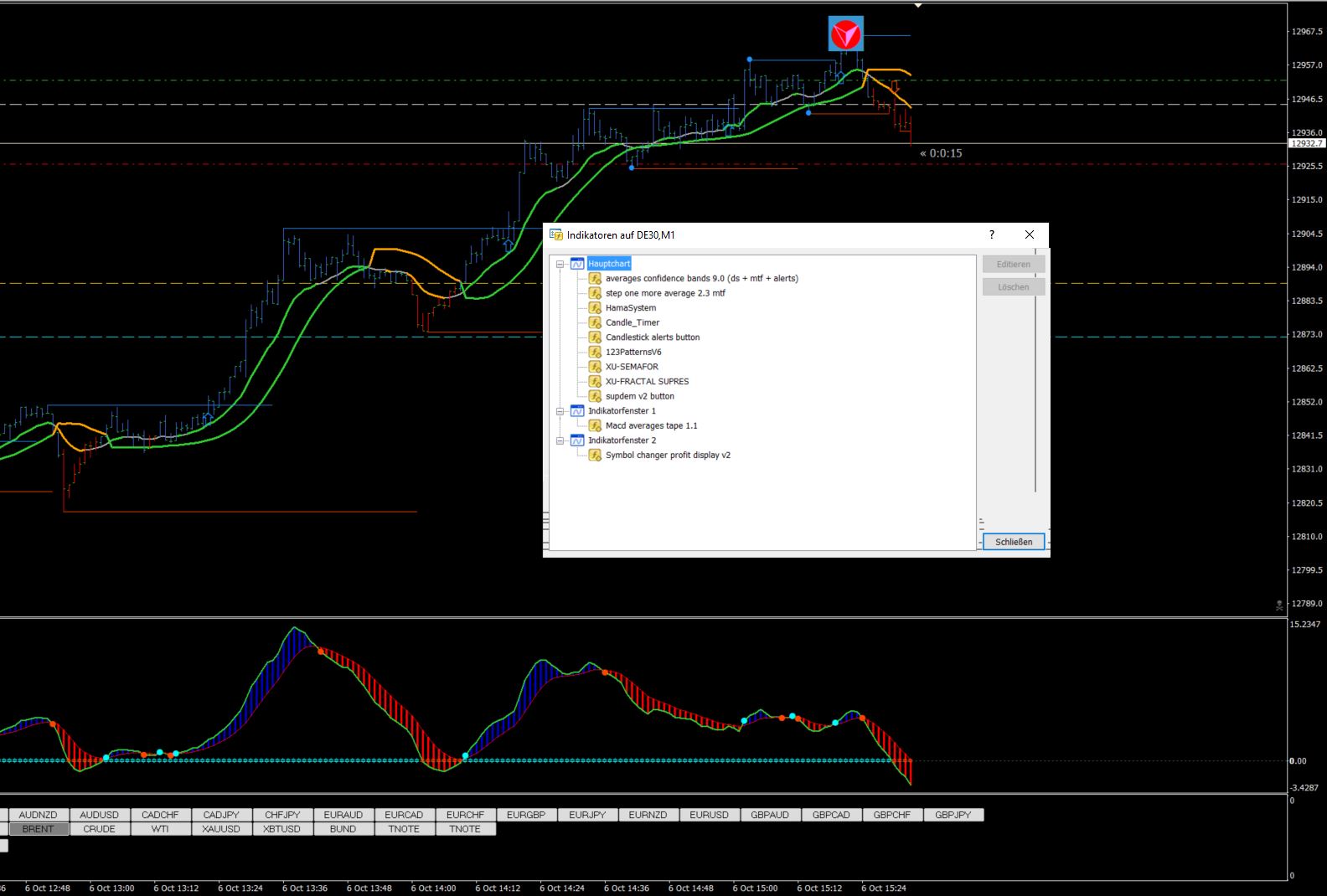
Task: Collapse the Hauptchart tree node
Action: point(560,264)
